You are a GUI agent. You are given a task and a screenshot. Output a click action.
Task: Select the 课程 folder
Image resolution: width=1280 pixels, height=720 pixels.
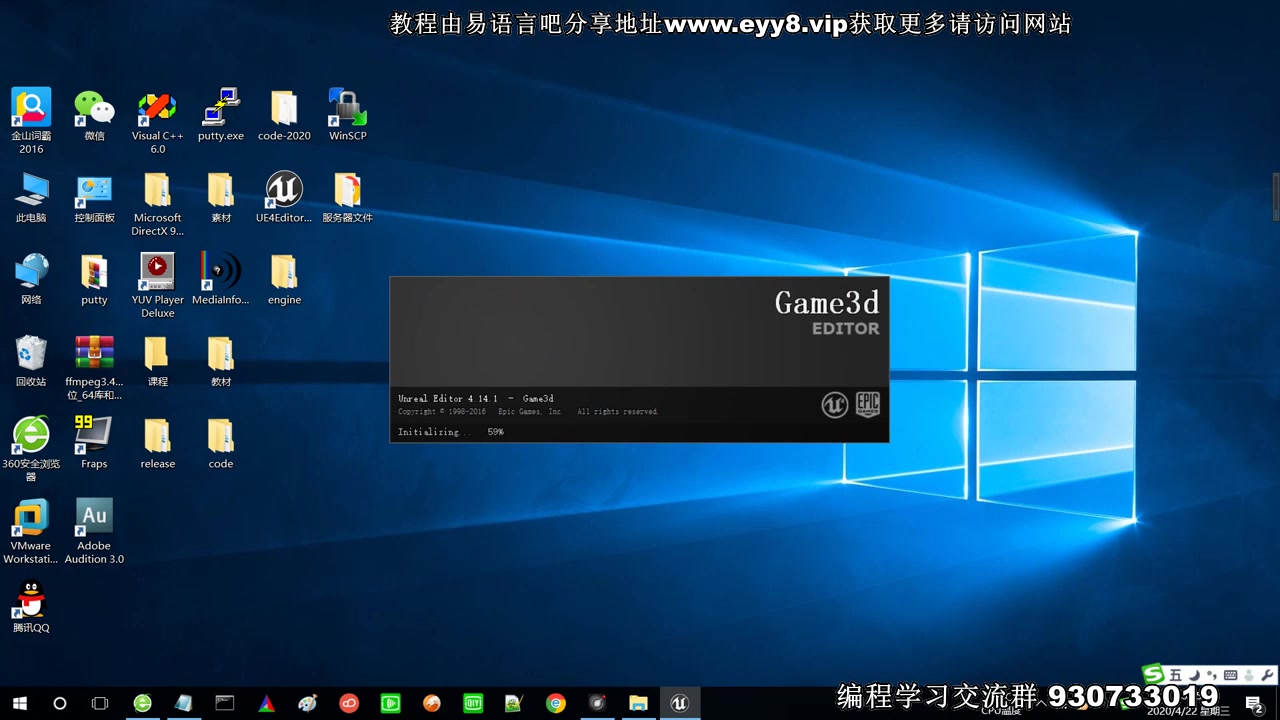157,361
